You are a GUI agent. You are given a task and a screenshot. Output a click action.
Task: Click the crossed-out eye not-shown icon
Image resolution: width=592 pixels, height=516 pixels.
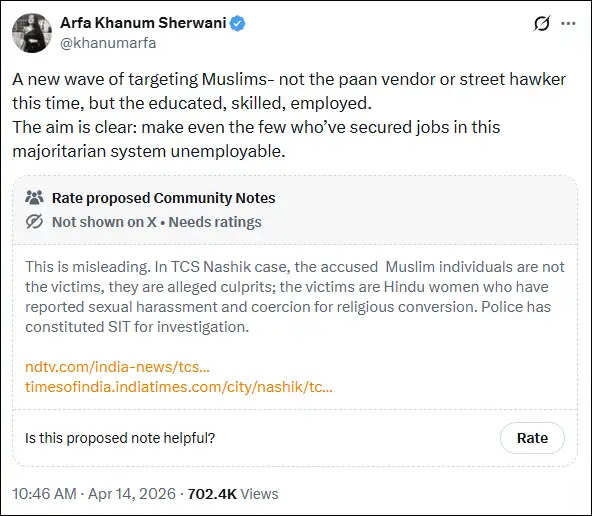(x=34, y=222)
